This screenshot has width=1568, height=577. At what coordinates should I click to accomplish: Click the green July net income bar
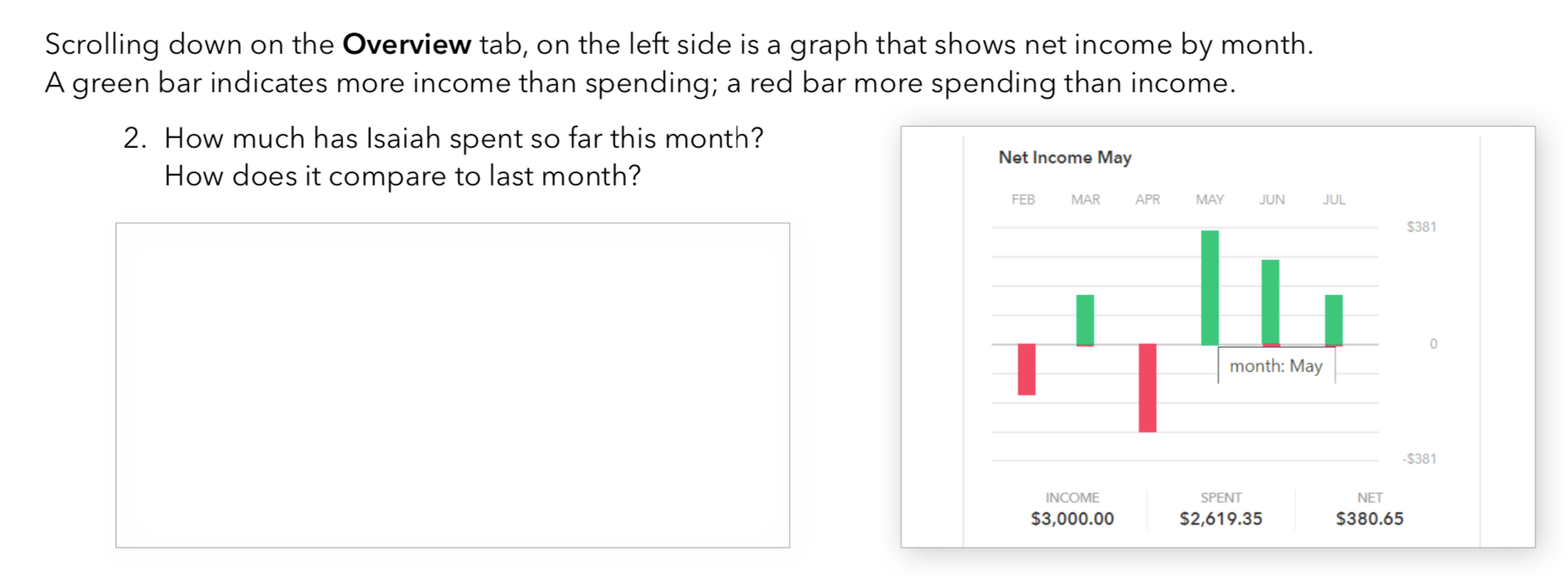pos(1333,320)
